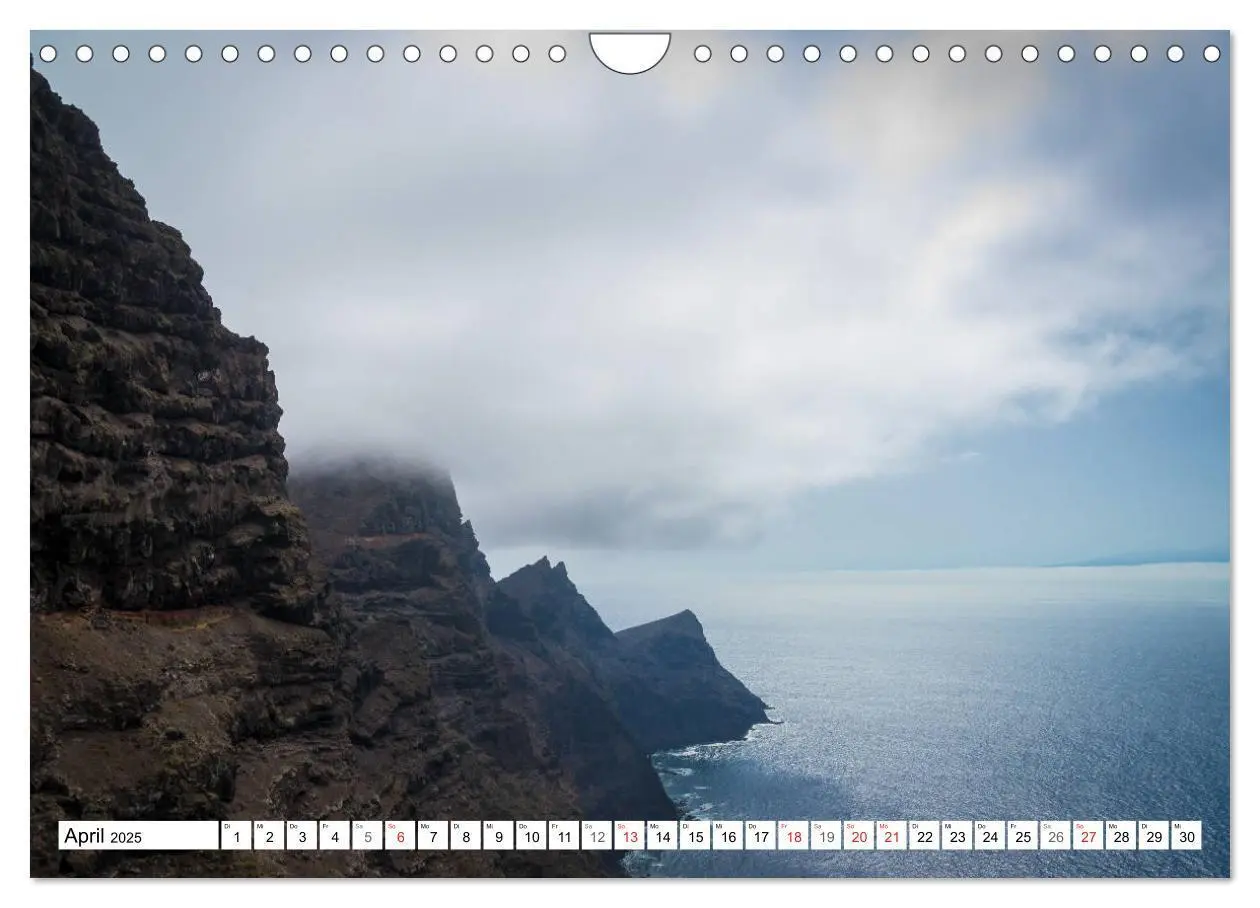Image resolution: width=1260 pixels, height=908 pixels.
Task: Select day 1 in the calendar strip
Action: [236, 836]
